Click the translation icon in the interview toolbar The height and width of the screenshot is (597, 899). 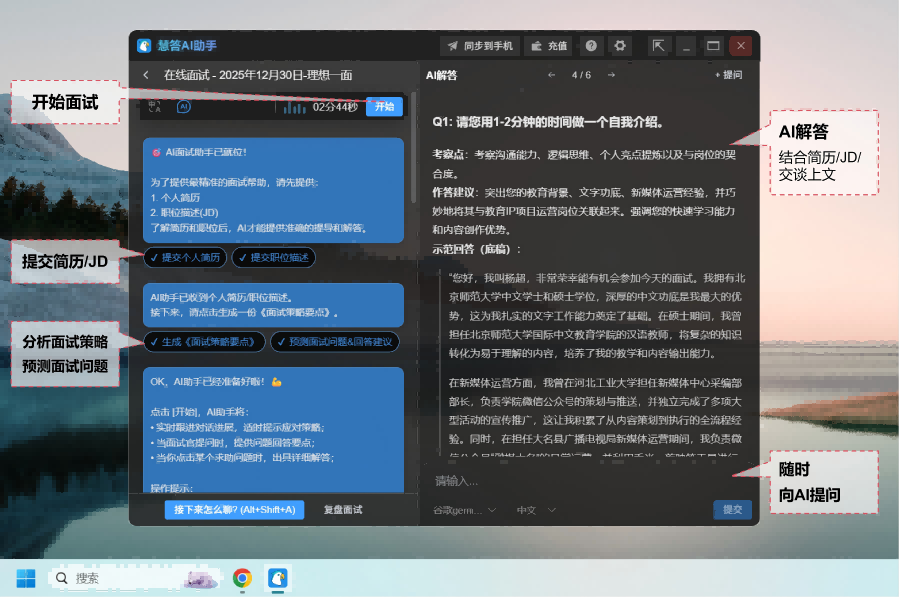coord(154,106)
